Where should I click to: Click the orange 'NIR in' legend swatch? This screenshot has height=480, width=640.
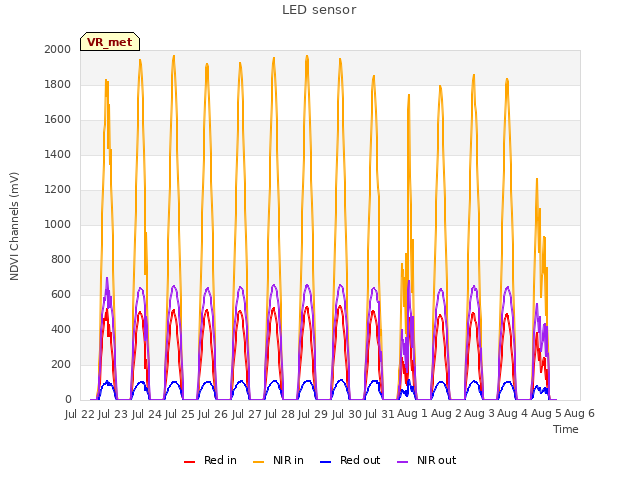pyautogui.click(x=259, y=462)
